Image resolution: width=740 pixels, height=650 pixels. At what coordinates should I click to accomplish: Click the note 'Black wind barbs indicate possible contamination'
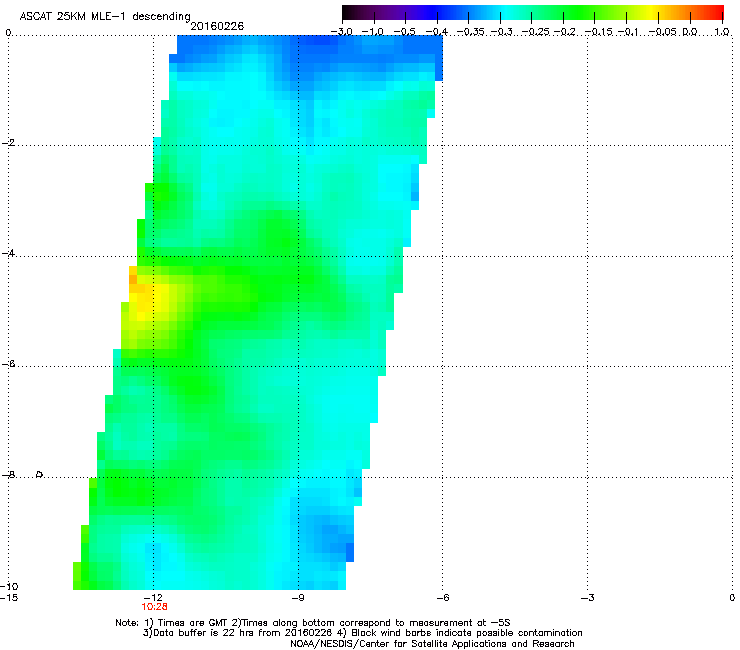(467, 633)
